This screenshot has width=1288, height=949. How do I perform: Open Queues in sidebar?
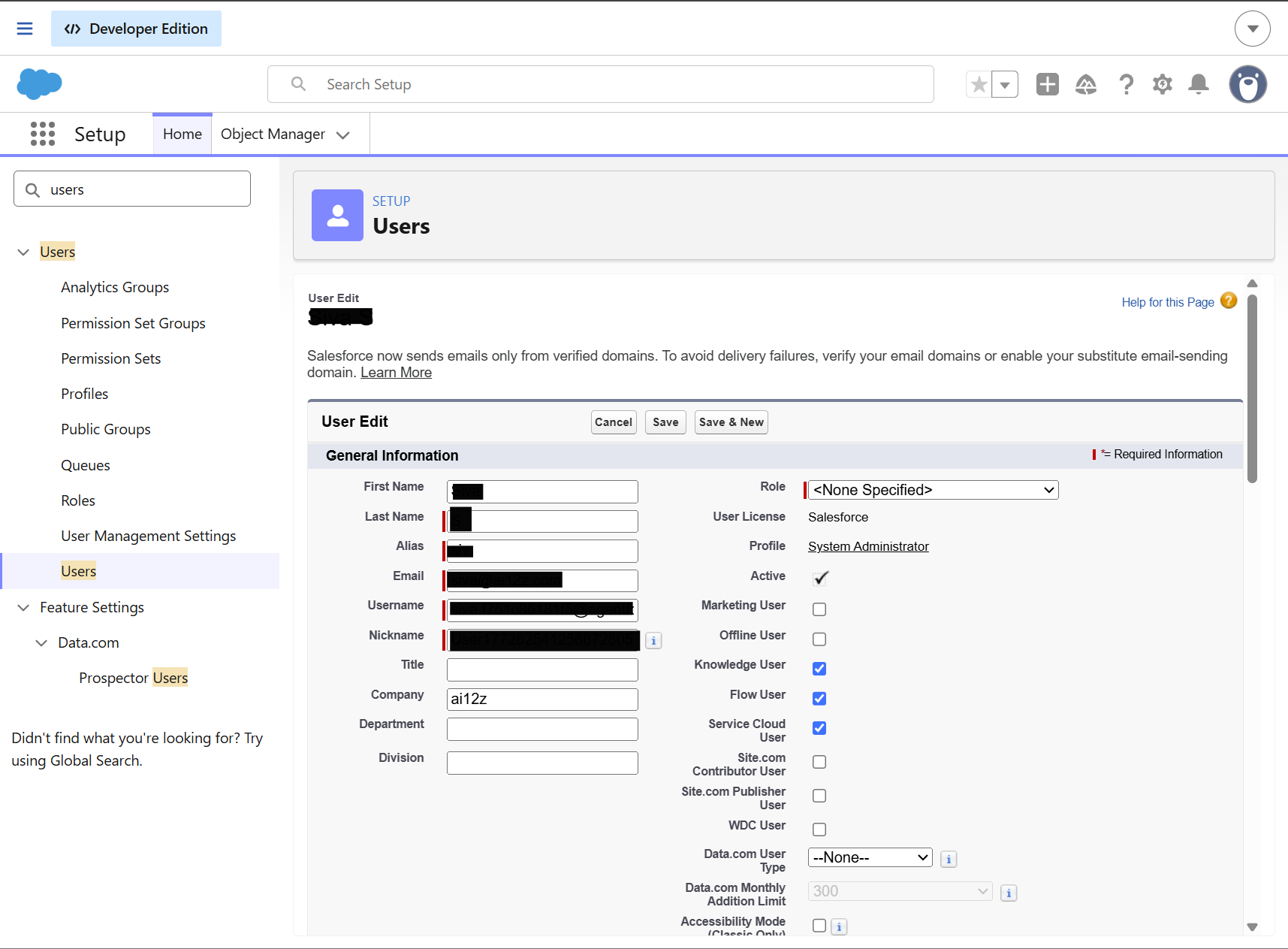tap(86, 465)
